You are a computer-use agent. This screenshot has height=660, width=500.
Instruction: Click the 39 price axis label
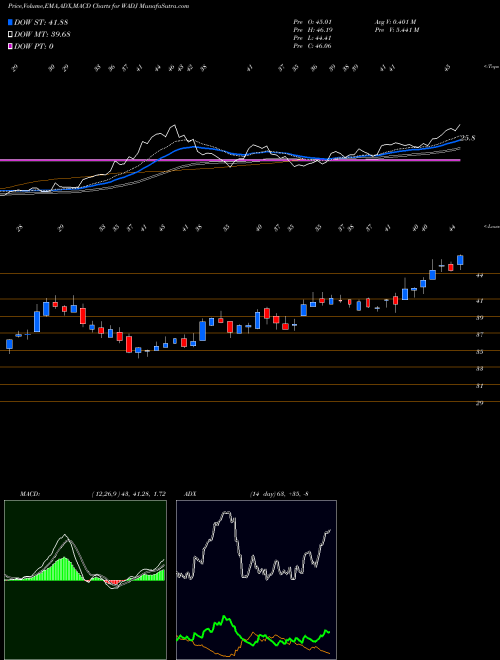coord(479,318)
